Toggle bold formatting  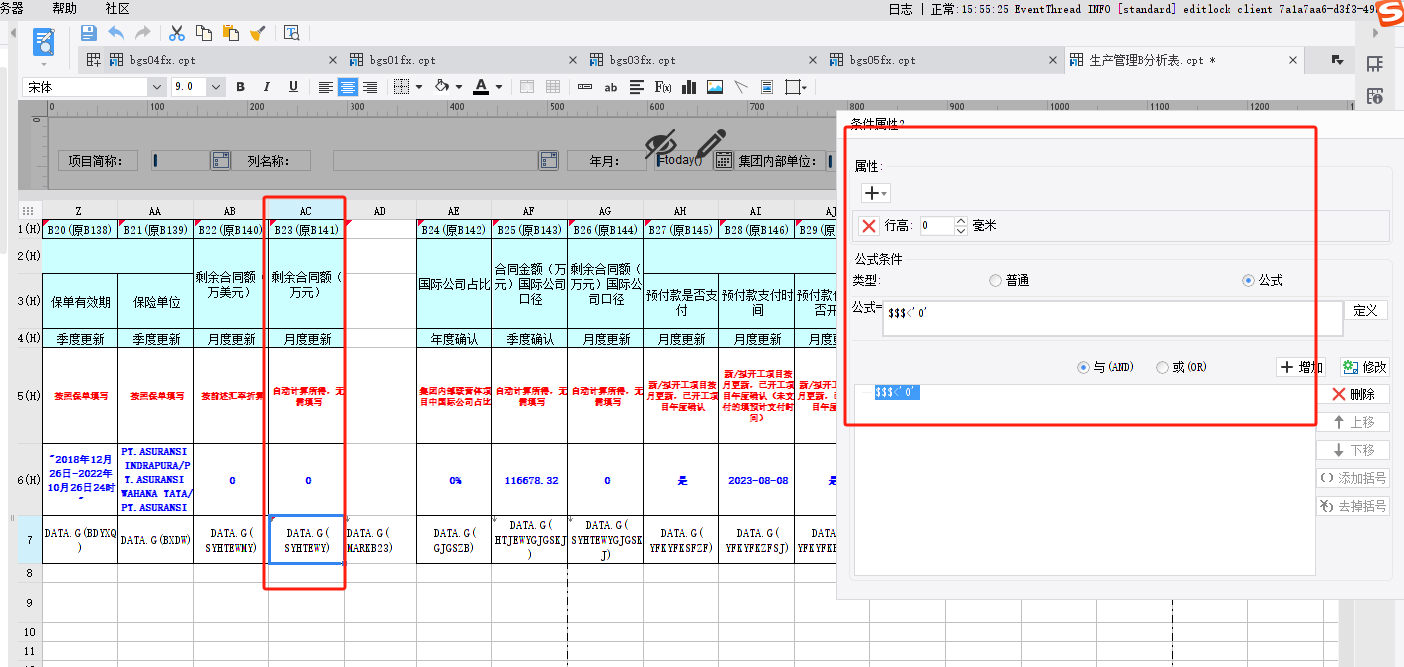(240, 87)
